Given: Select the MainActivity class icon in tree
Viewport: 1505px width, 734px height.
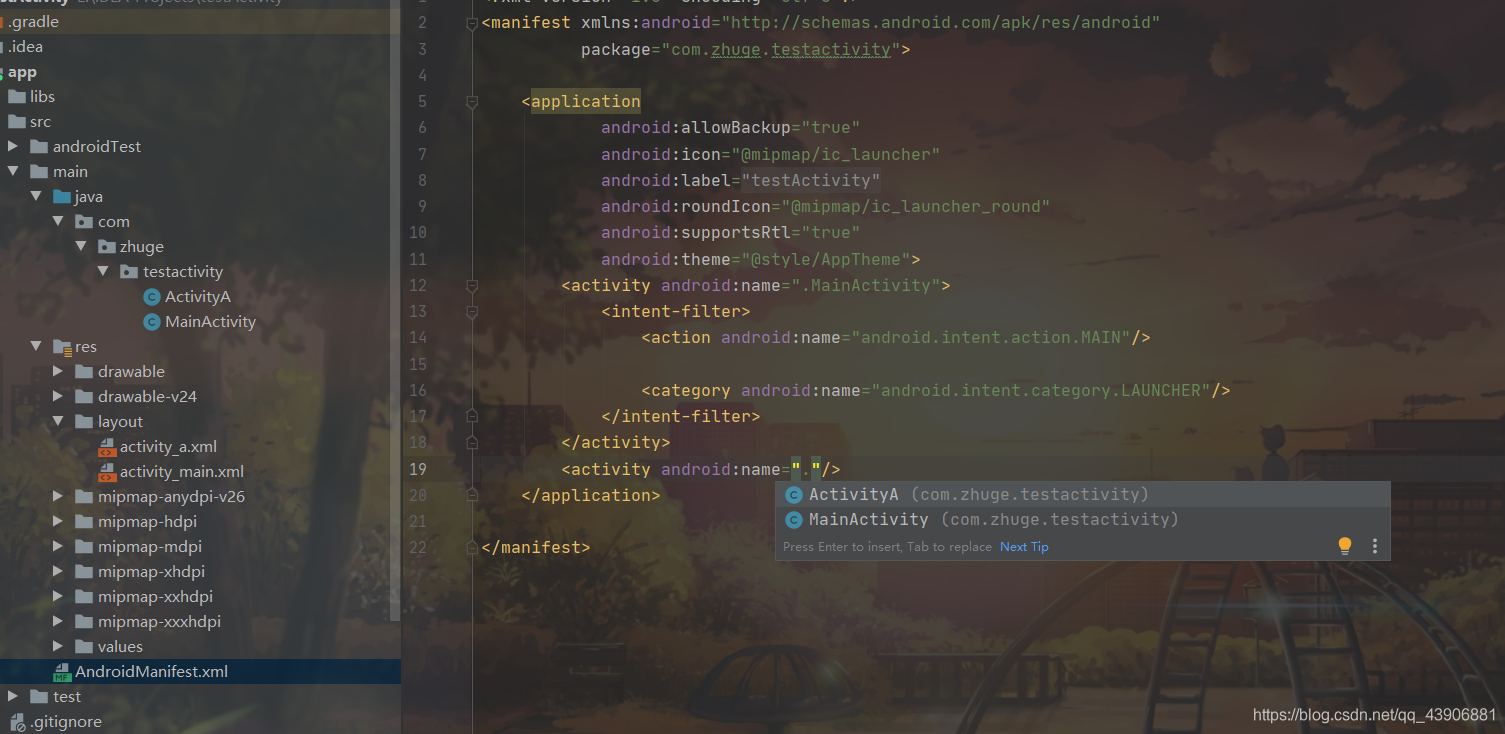Looking at the screenshot, I should 152,321.
